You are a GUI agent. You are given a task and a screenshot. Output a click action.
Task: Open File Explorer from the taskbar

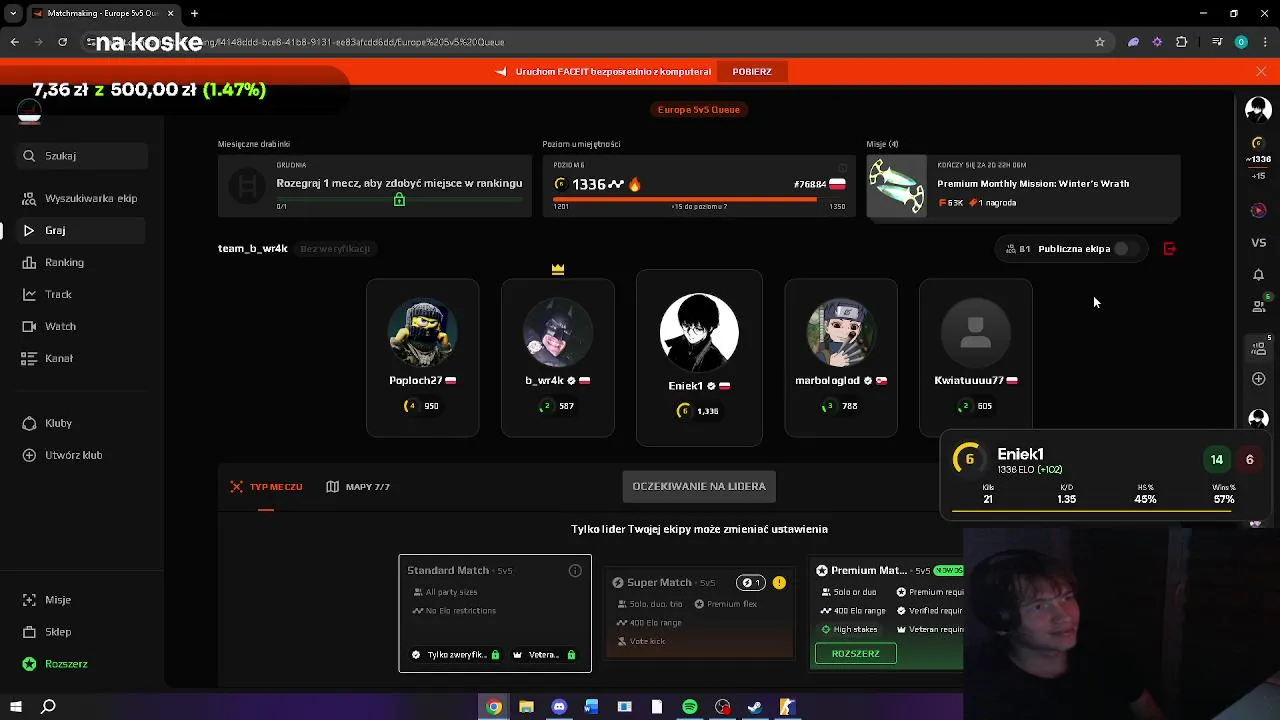(526, 707)
